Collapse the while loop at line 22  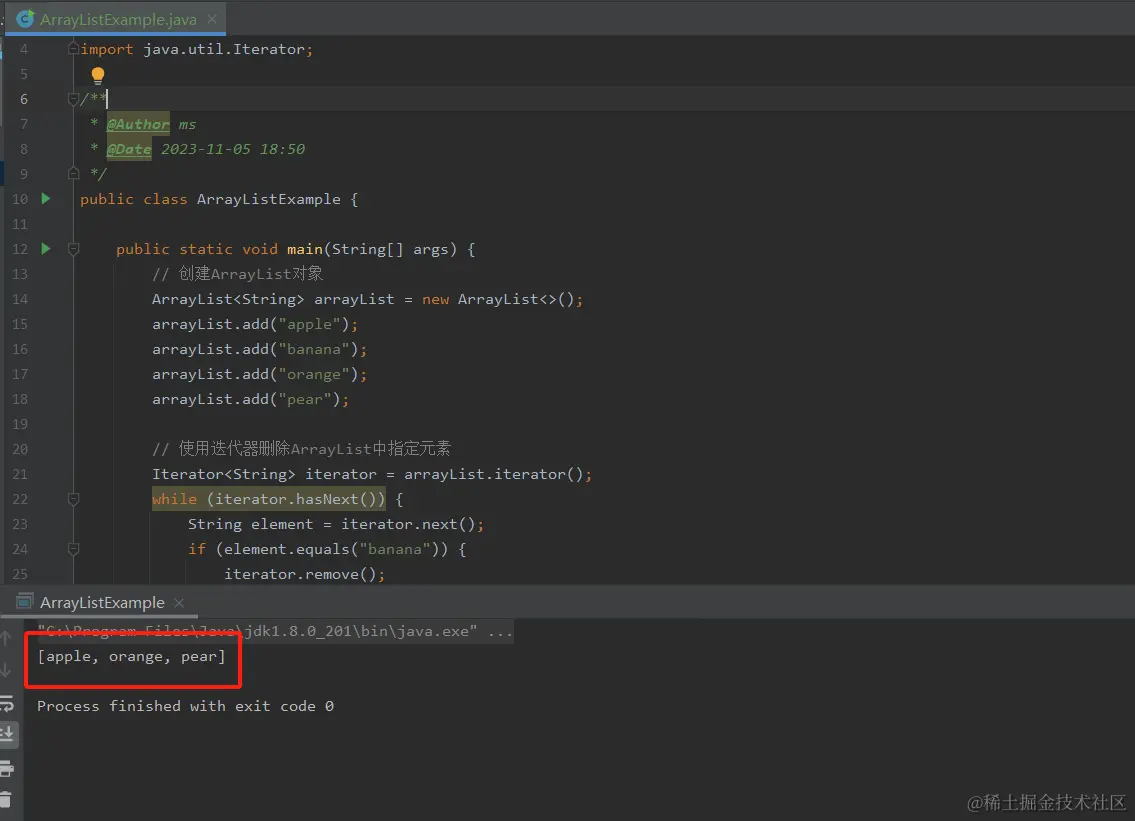pos(73,498)
